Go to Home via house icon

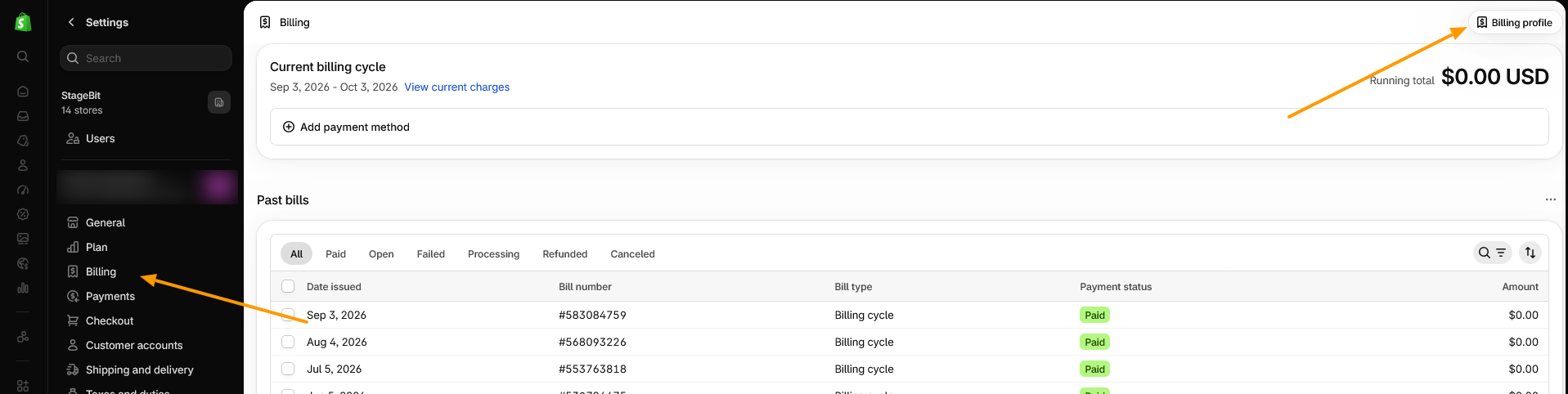pyautogui.click(x=23, y=92)
